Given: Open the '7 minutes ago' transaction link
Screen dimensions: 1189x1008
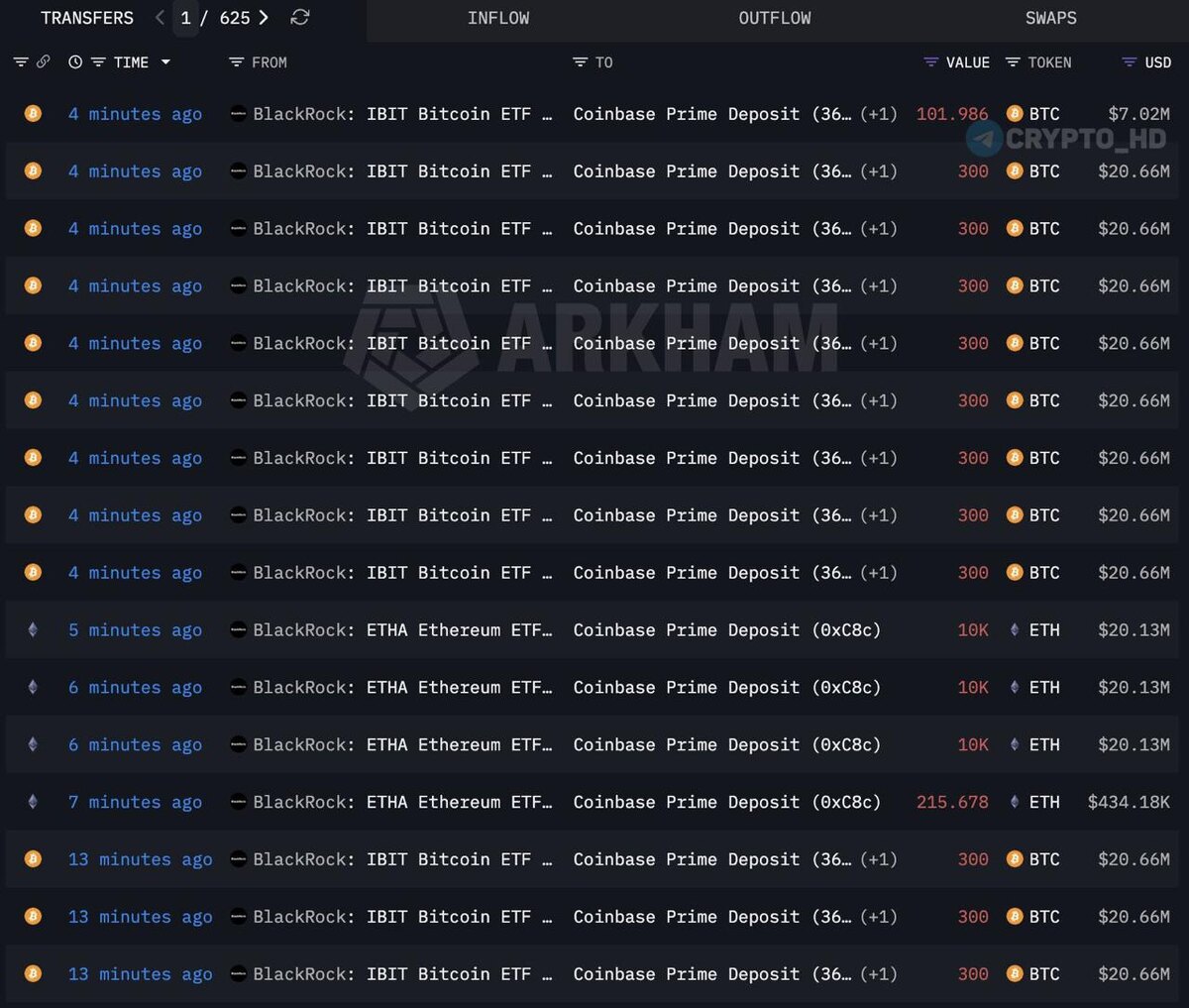Looking at the screenshot, I should (x=135, y=802).
